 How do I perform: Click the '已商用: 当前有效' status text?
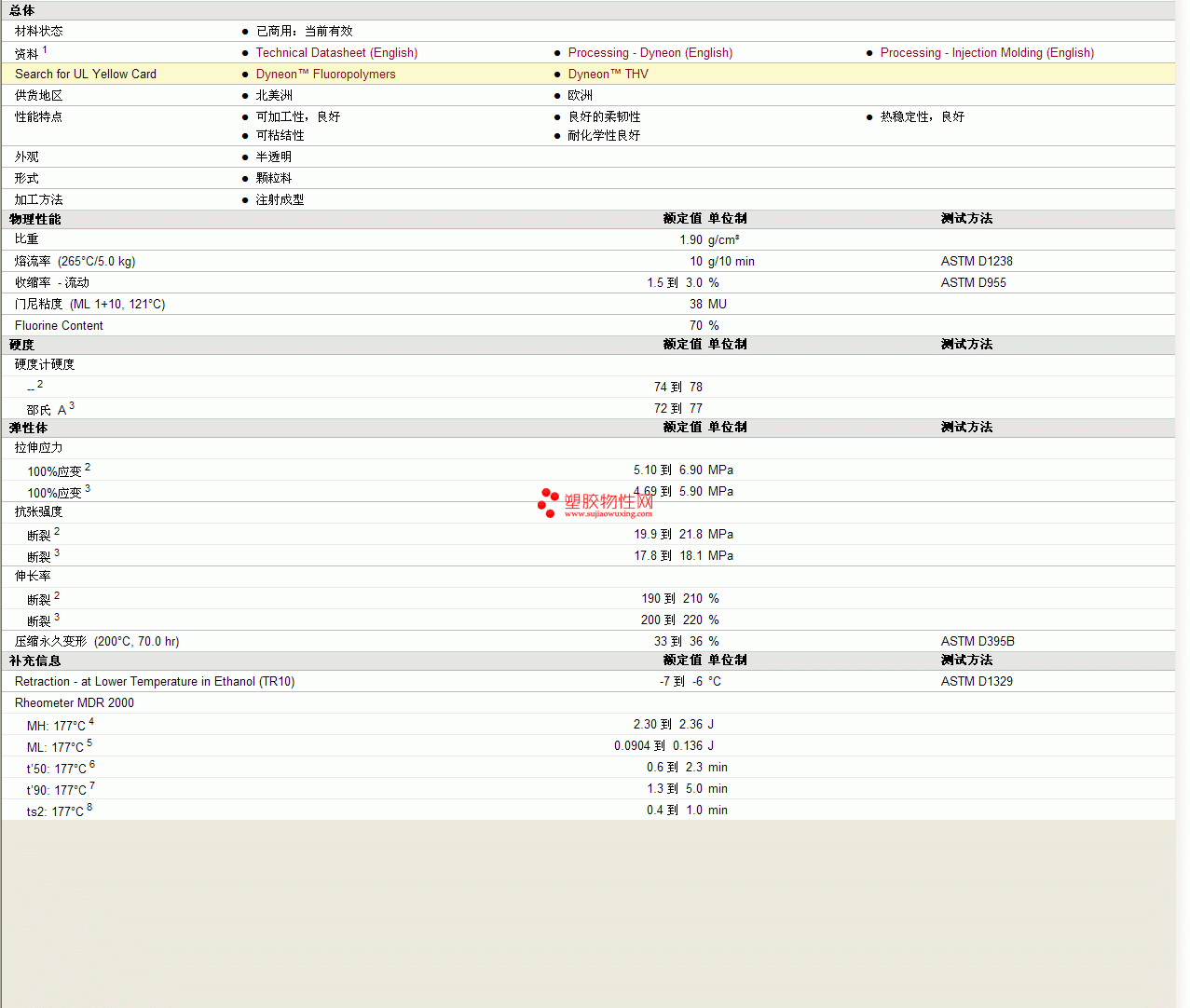click(305, 32)
